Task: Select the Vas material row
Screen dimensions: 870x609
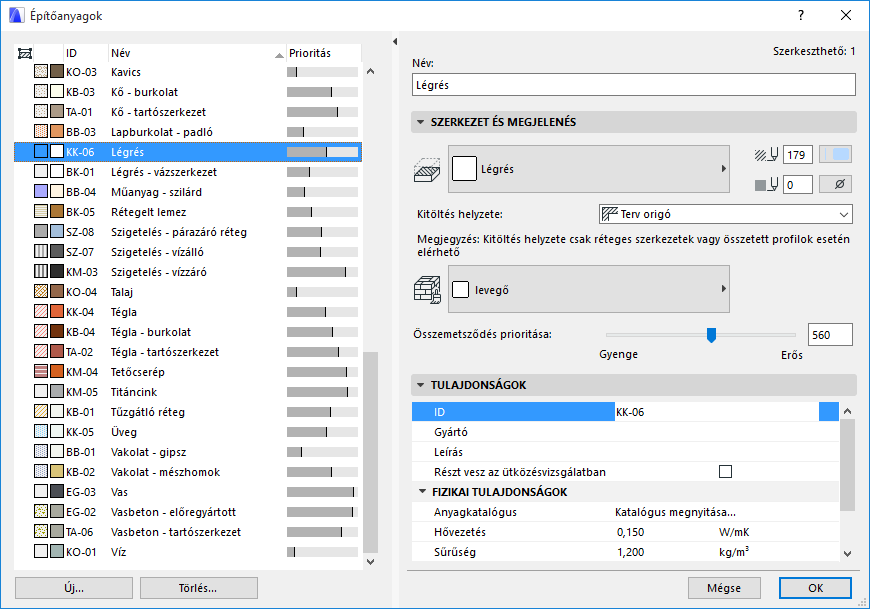Action: [188, 492]
